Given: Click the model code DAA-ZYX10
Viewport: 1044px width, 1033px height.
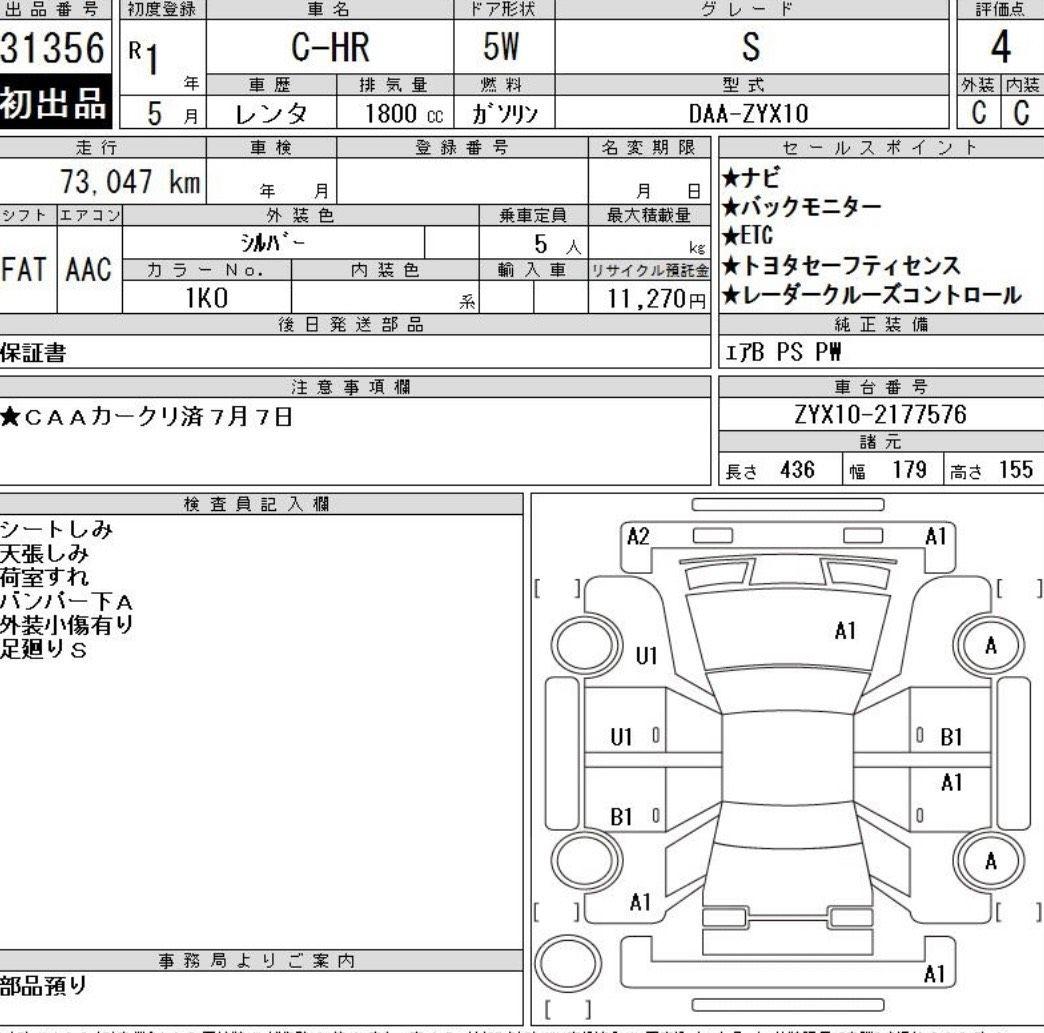Looking at the screenshot, I should [749, 113].
